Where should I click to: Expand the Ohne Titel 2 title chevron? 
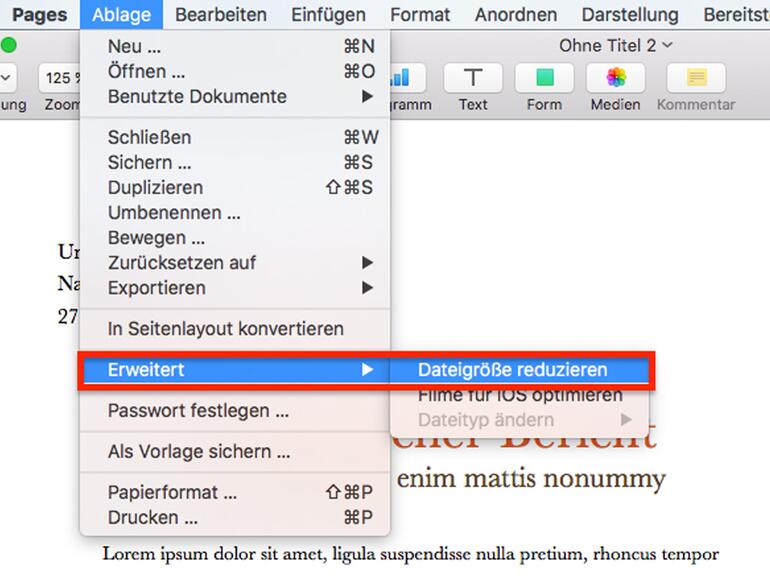[668, 45]
